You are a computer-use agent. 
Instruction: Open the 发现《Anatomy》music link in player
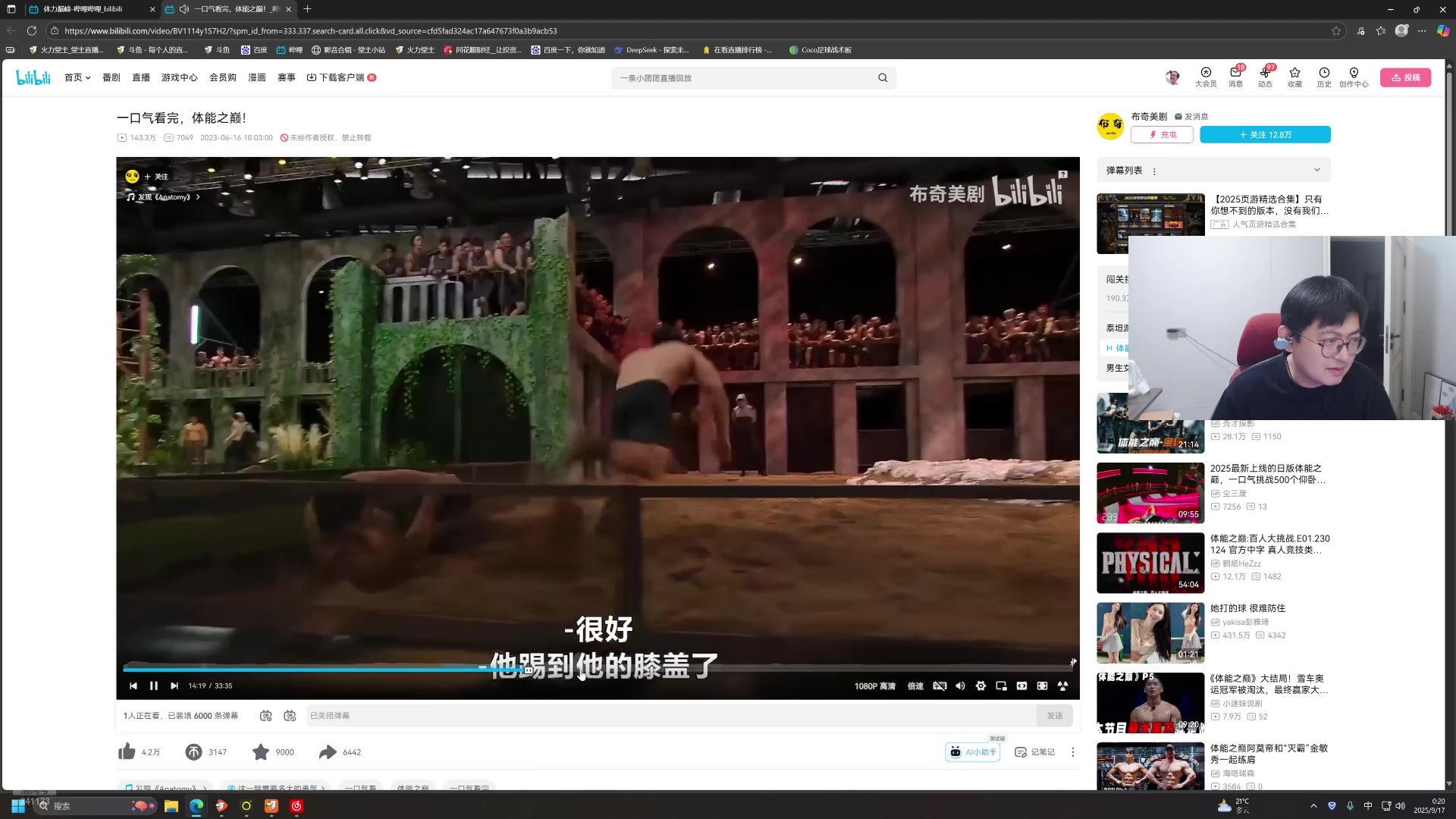[163, 197]
